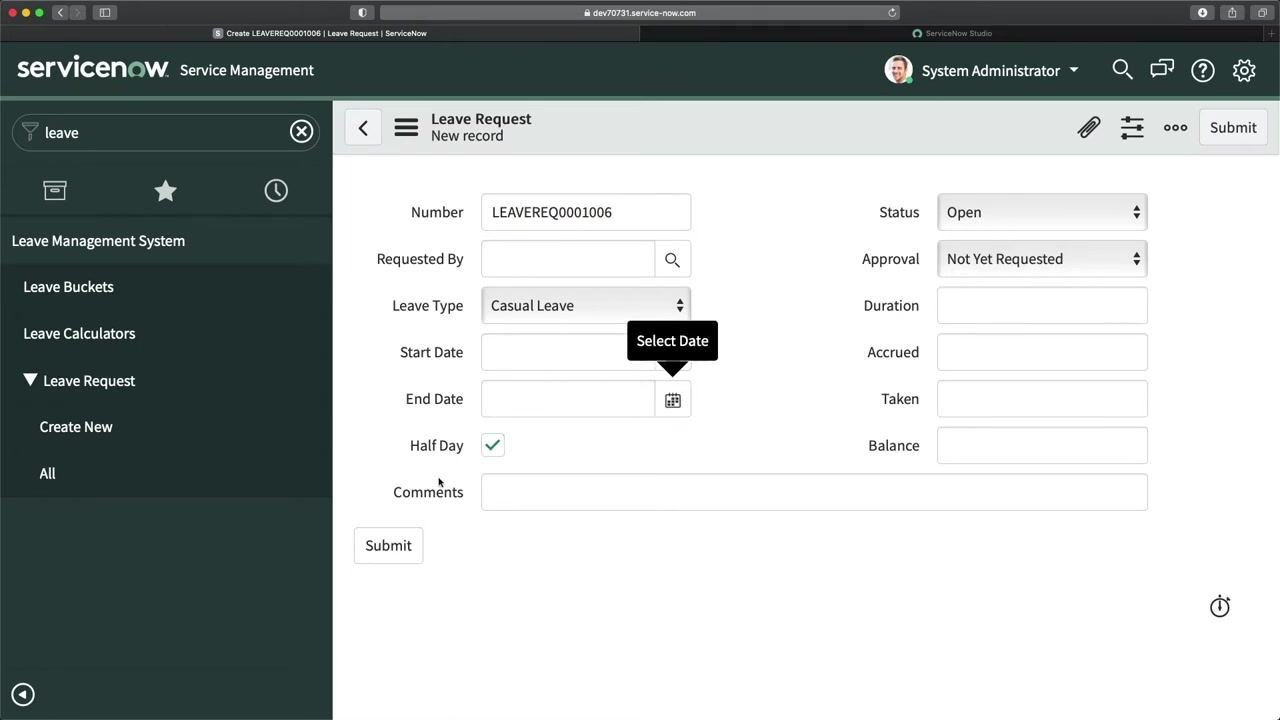
Task: Open manage attachments paperclip icon
Action: pos(1089,128)
